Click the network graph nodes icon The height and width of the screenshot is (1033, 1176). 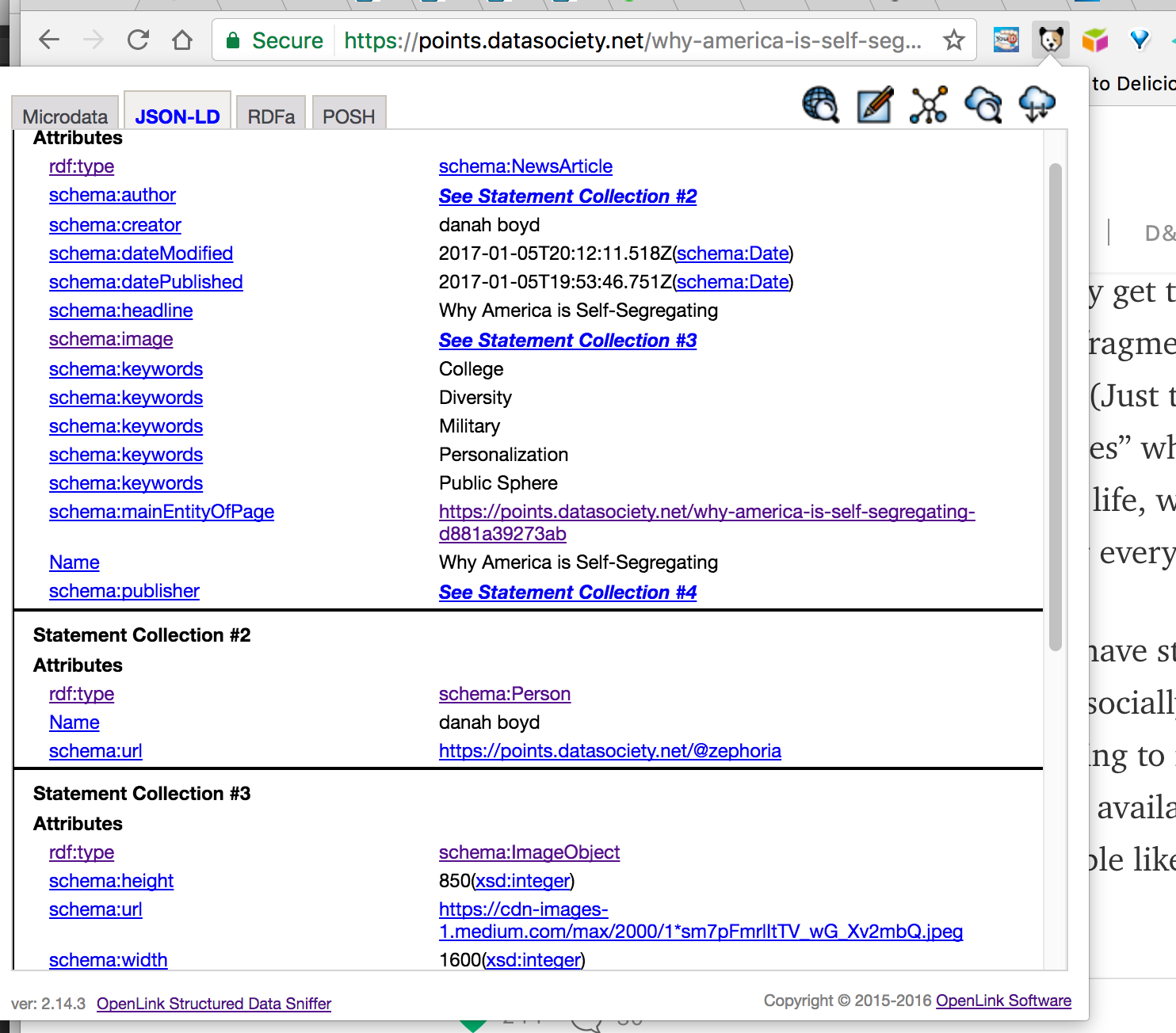pyautogui.click(x=929, y=105)
